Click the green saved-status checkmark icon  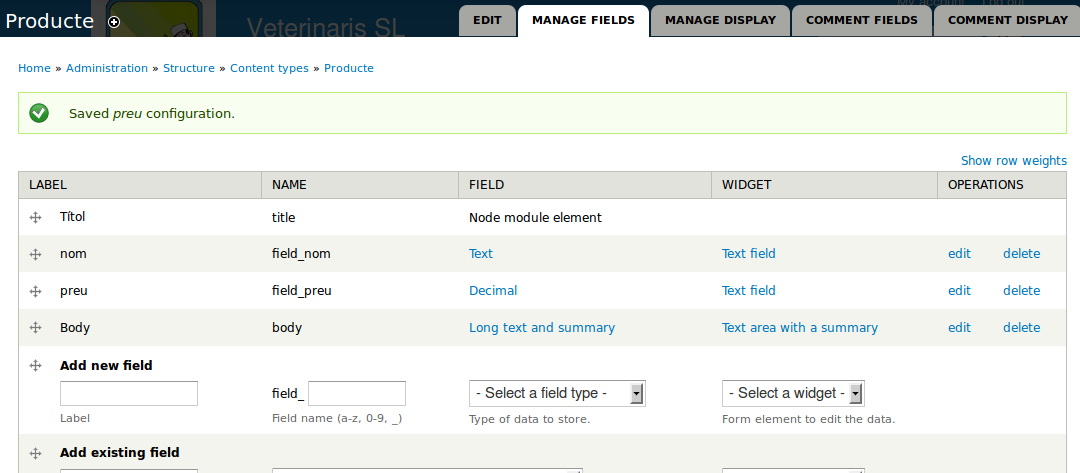point(39,113)
